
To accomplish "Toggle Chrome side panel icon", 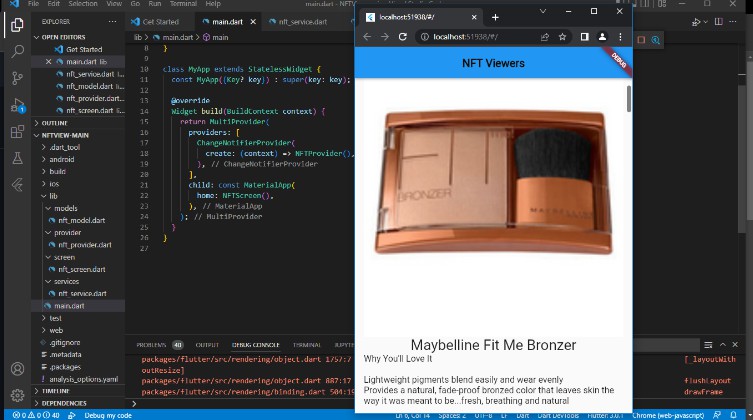I will coord(584,37).
